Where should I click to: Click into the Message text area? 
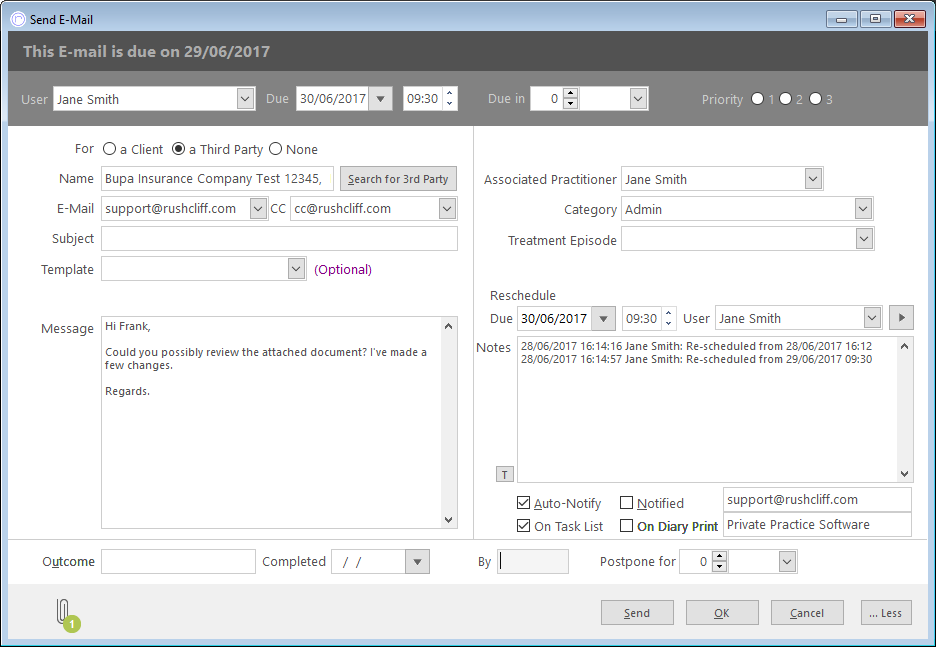pos(272,422)
